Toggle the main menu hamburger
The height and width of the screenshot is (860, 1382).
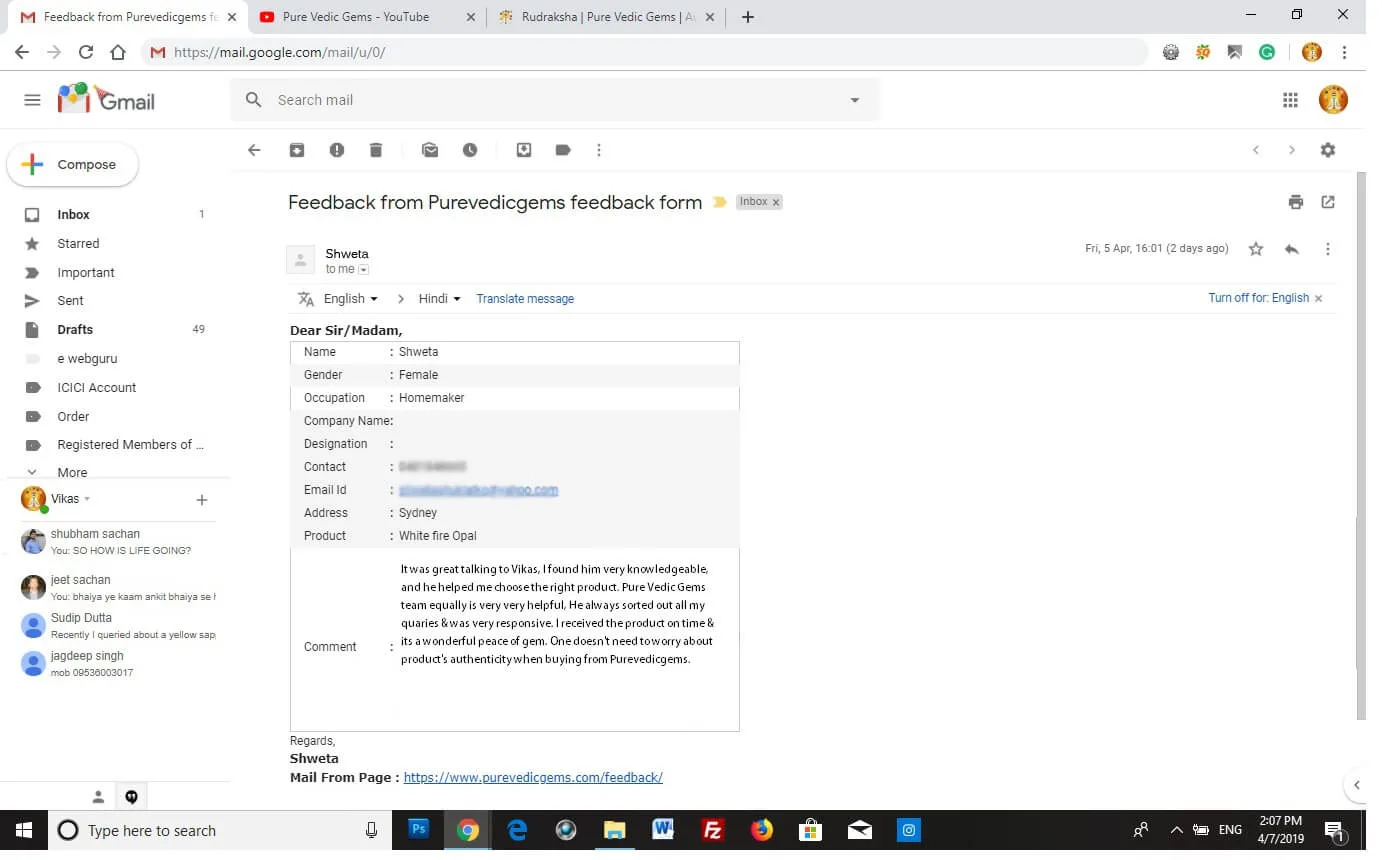pyautogui.click(x=32, y=100)
